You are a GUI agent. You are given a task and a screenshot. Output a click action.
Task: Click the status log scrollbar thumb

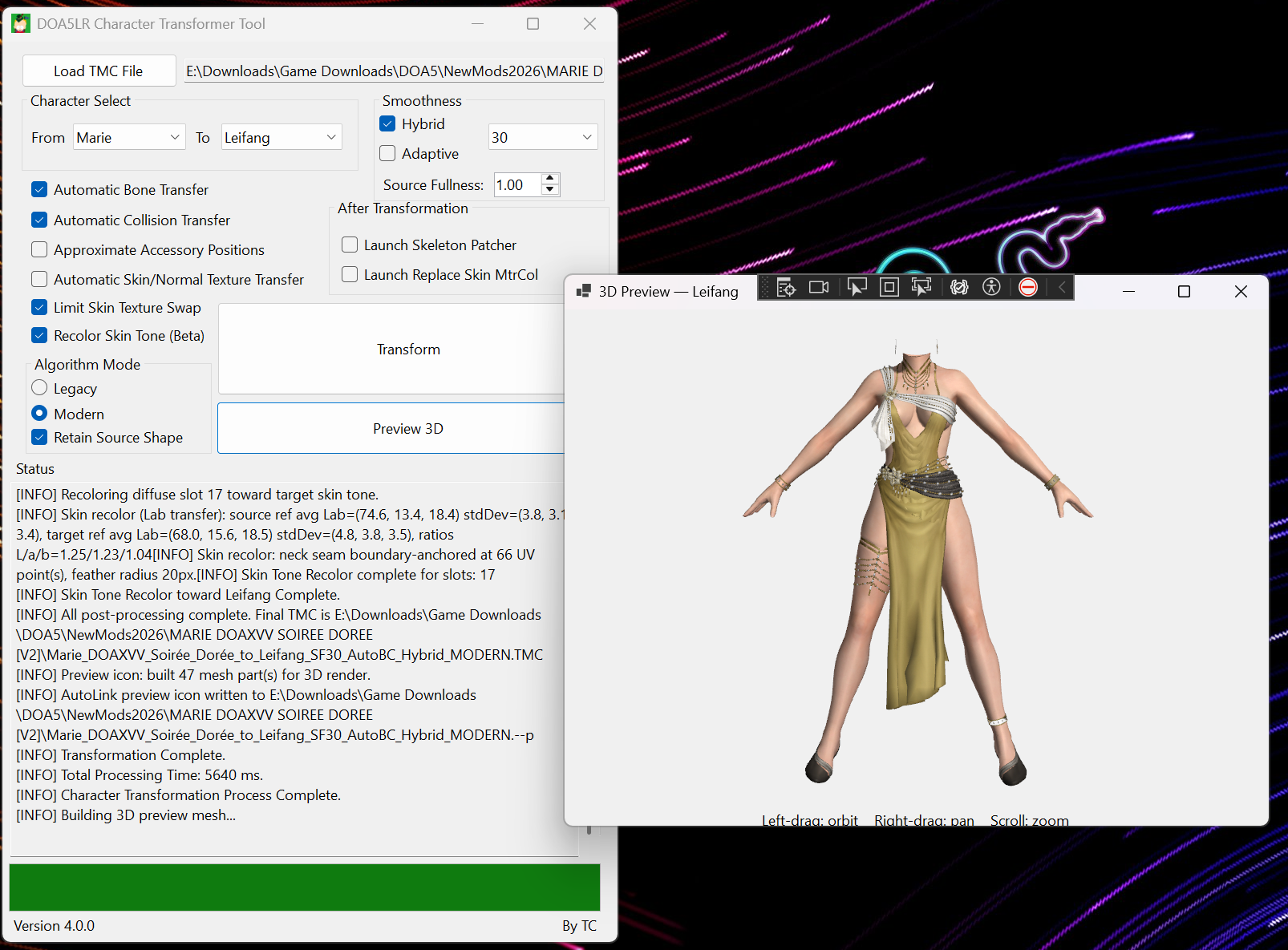click(x=589, y=831)
